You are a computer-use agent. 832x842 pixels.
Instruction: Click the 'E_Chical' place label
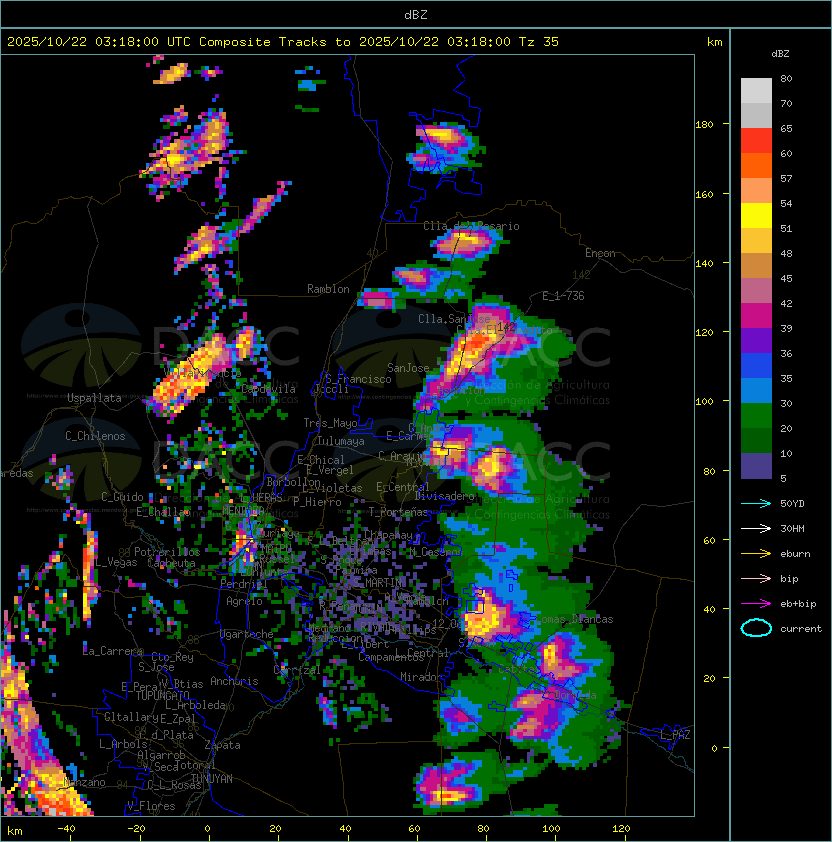[x=321, y=460]
